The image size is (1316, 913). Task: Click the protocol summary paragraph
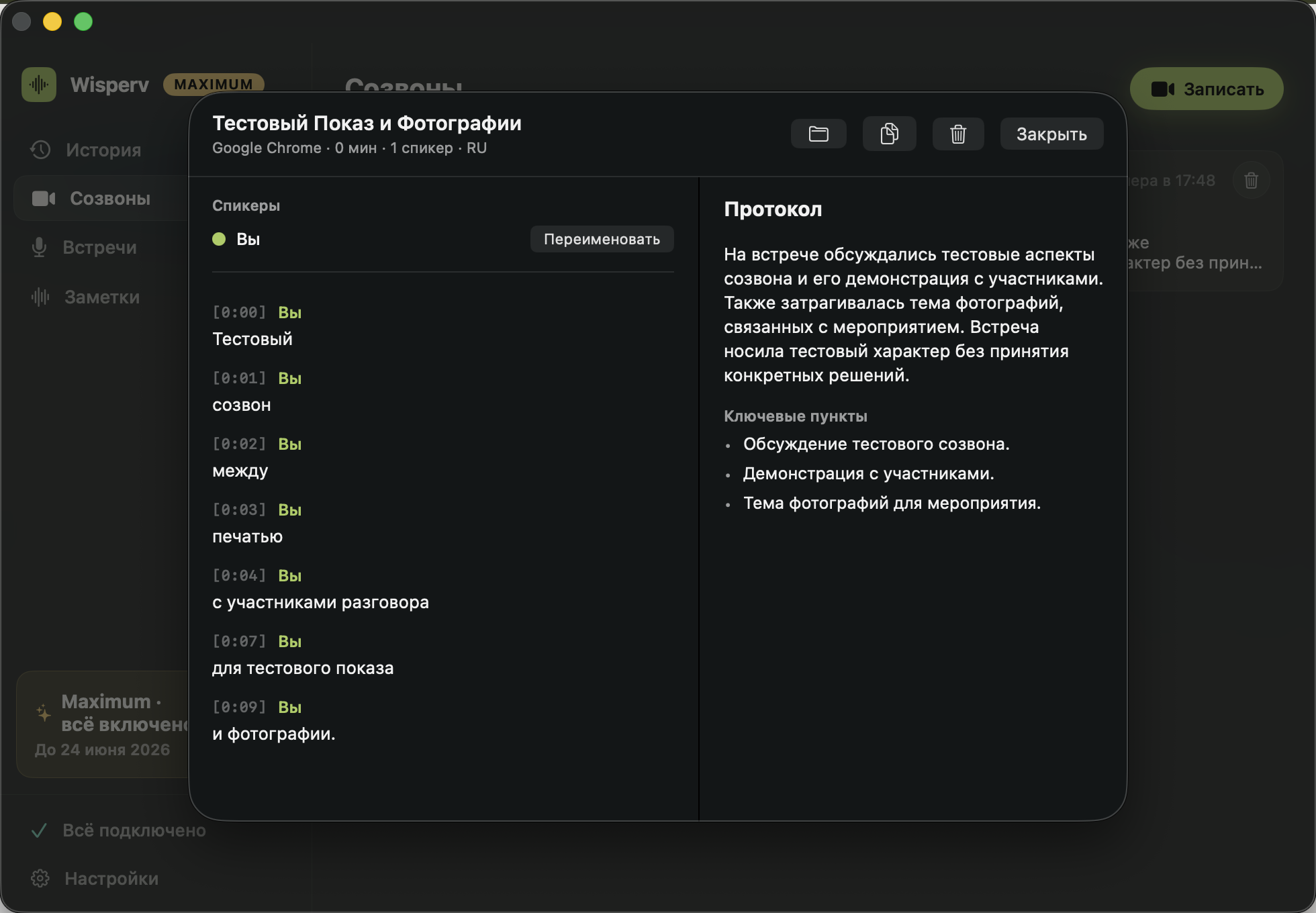coord(913,315)
